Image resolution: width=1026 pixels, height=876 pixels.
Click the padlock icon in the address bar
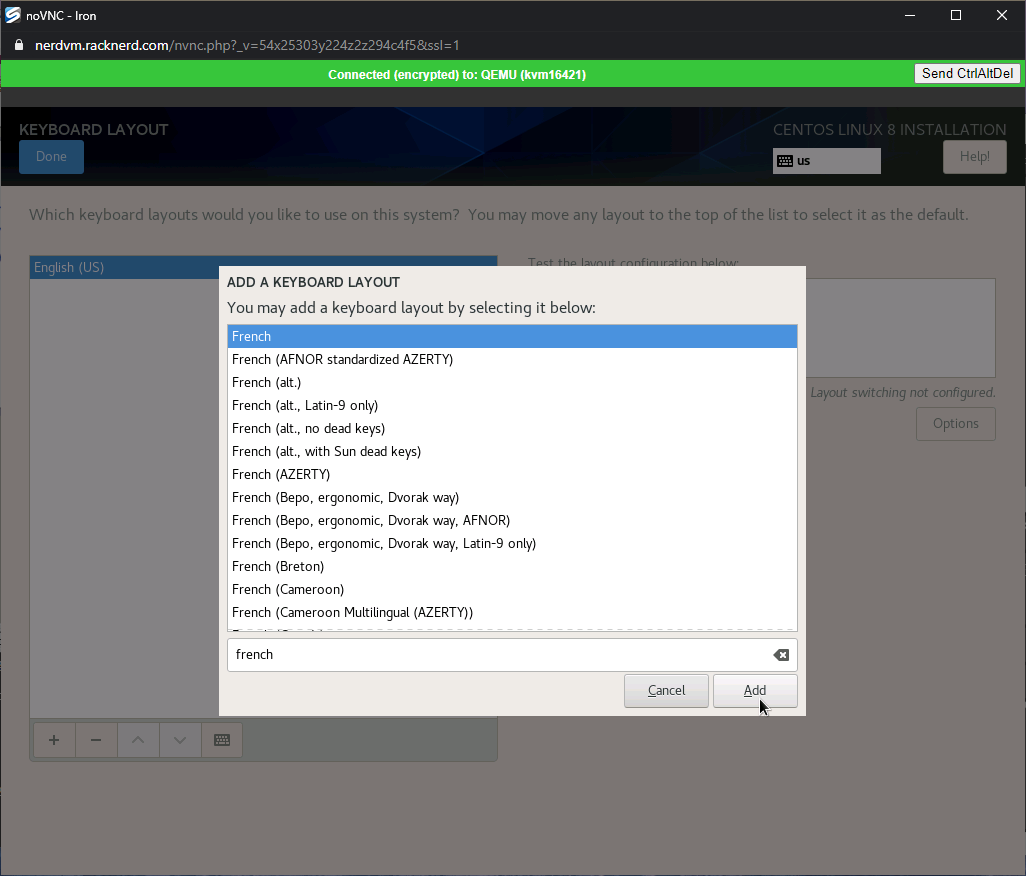(x=18, y=46)
